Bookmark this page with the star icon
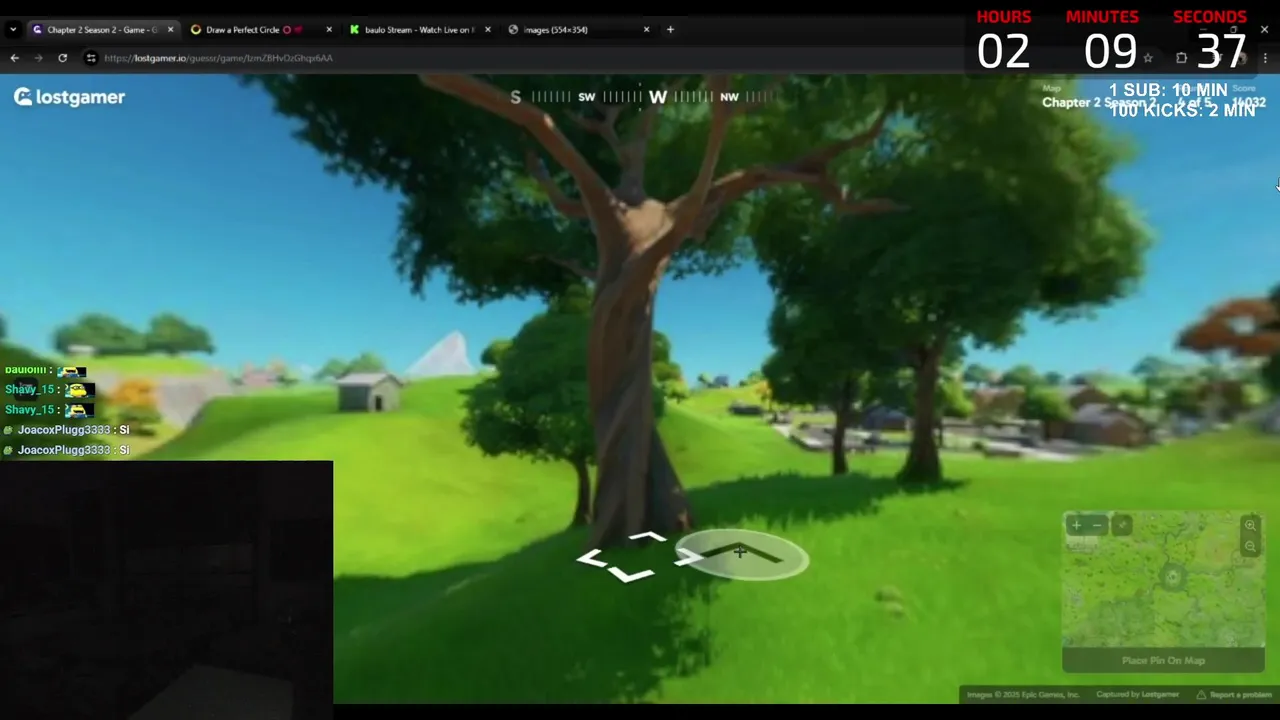Image resolution: width=1280 pixels, height=720 pixels. (1148, 58)
